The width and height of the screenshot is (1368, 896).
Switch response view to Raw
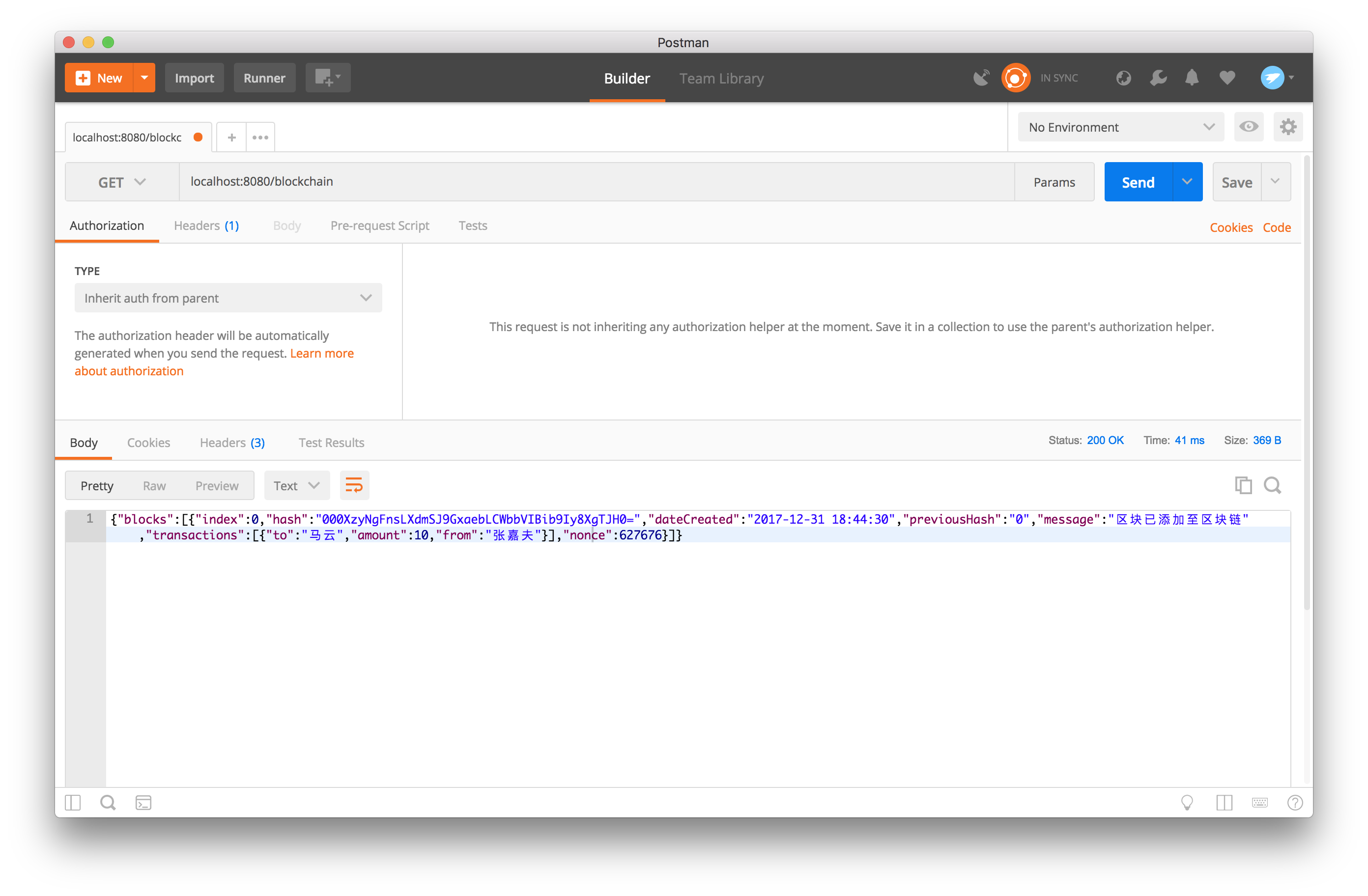(x=154, y=486)
